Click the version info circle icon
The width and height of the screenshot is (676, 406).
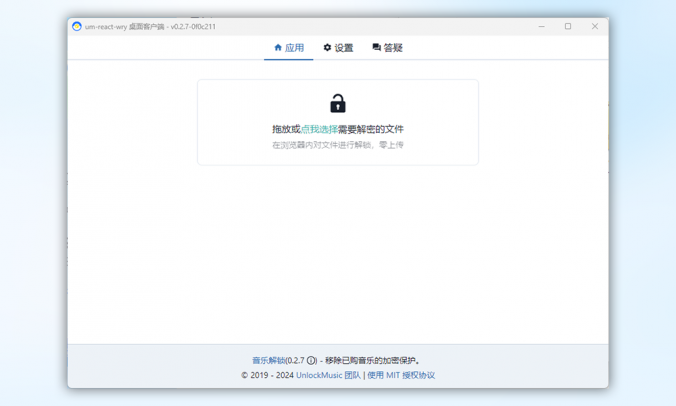click(311, 360)
